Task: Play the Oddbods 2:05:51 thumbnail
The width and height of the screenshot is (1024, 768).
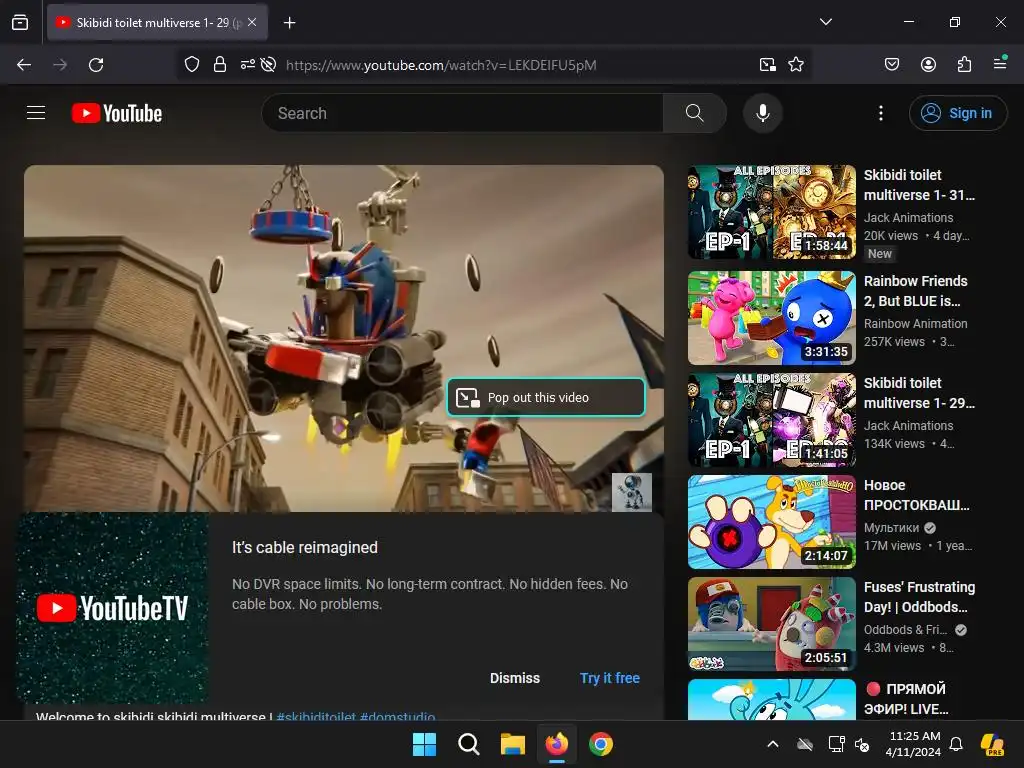Action: [x=771, y=624]
